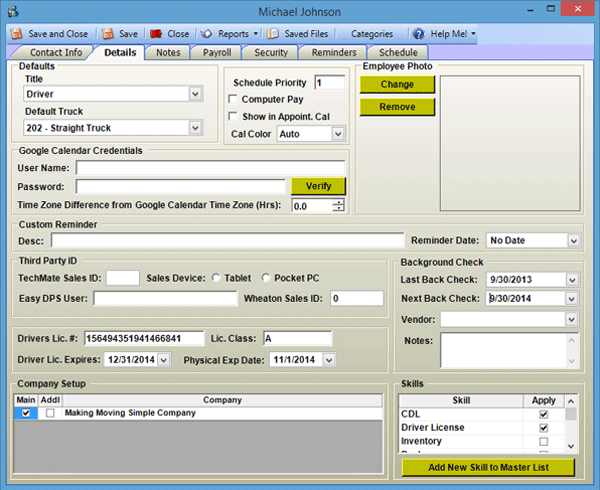The height and width of the screenshot is (490, 600).
Task: Click the Help Me question mark icon
Action: pos(419,34)
